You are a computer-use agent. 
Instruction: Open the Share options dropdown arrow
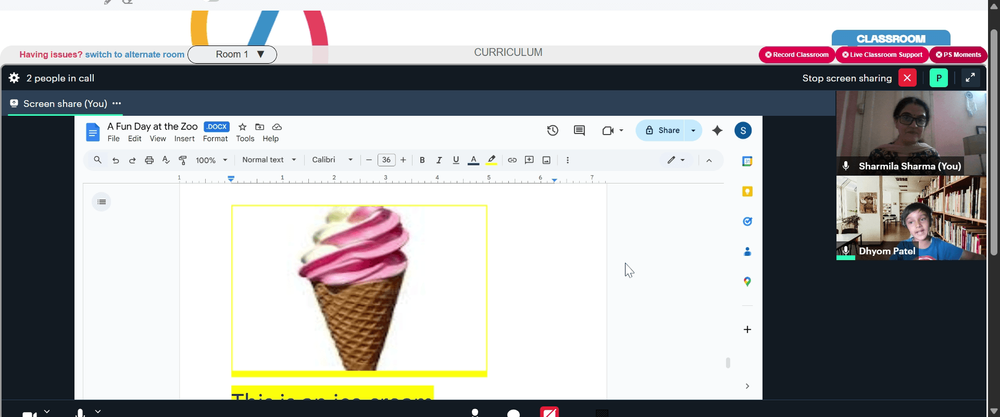[693, 130]
